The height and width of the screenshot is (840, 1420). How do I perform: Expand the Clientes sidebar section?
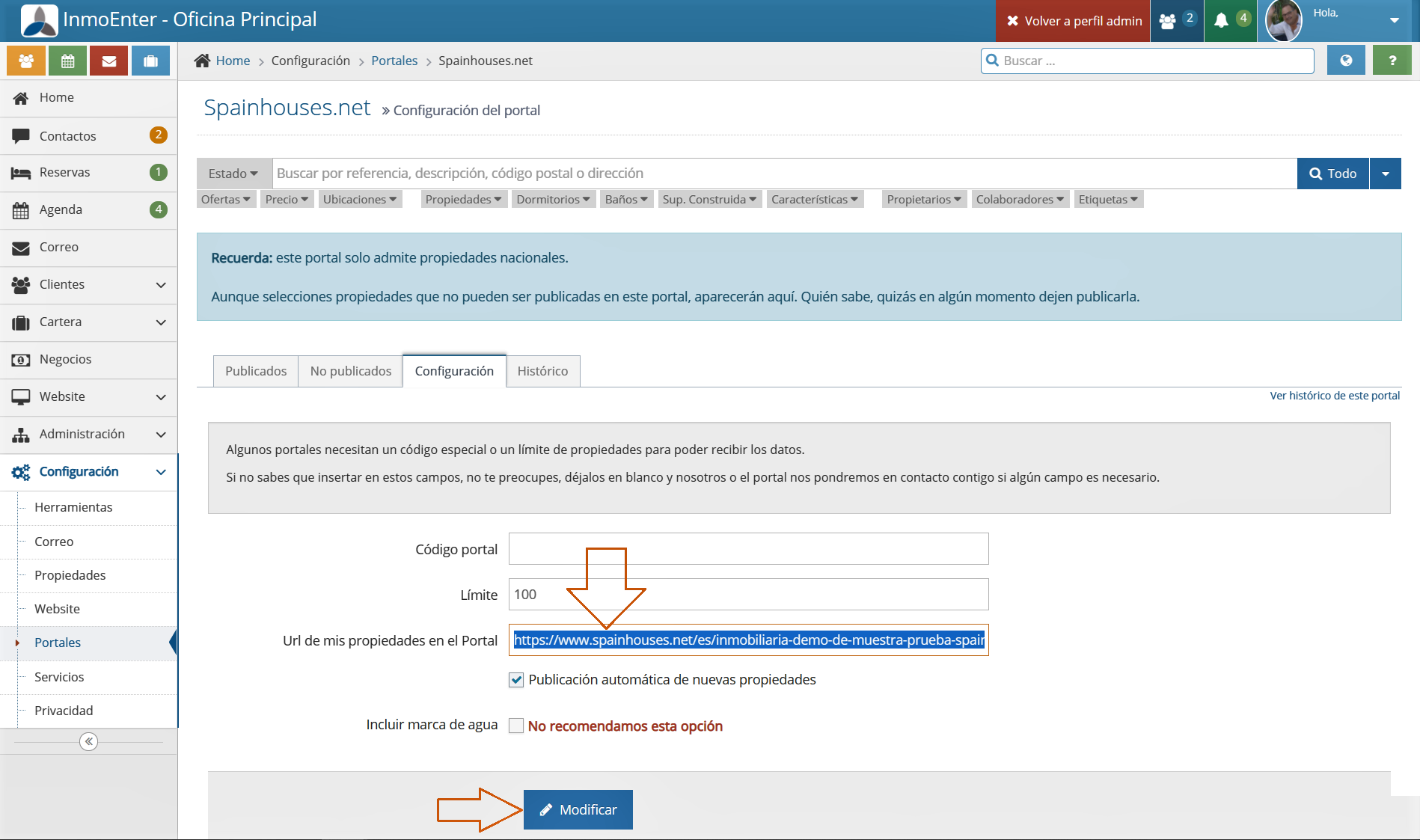tap(89, 285)
